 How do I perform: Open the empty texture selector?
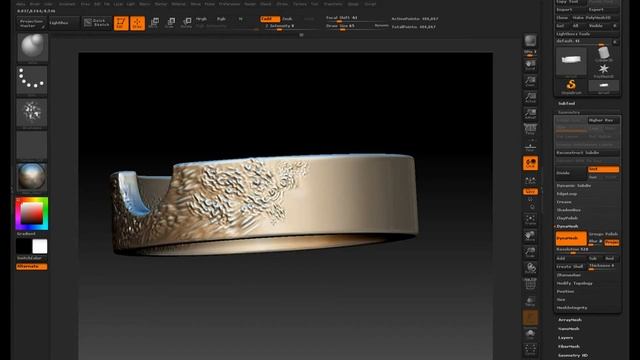click(x=32, y=144)
